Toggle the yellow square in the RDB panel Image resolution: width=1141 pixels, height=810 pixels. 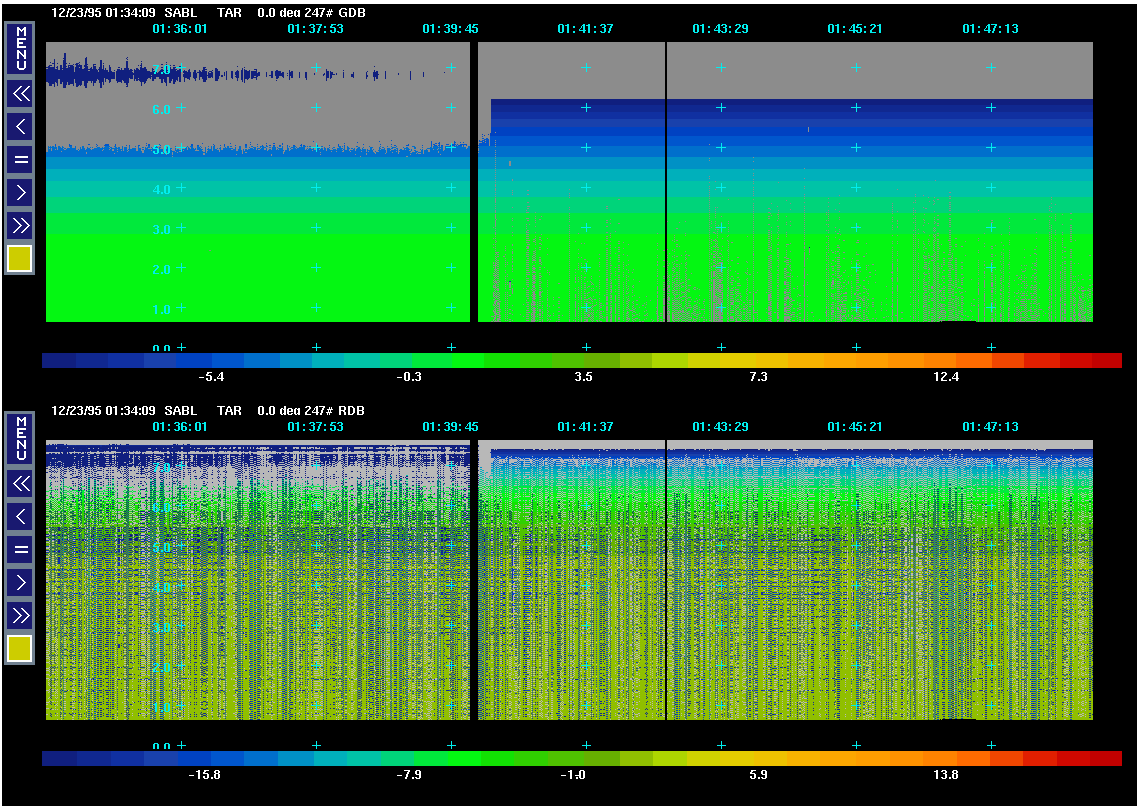tap(20, 649)
